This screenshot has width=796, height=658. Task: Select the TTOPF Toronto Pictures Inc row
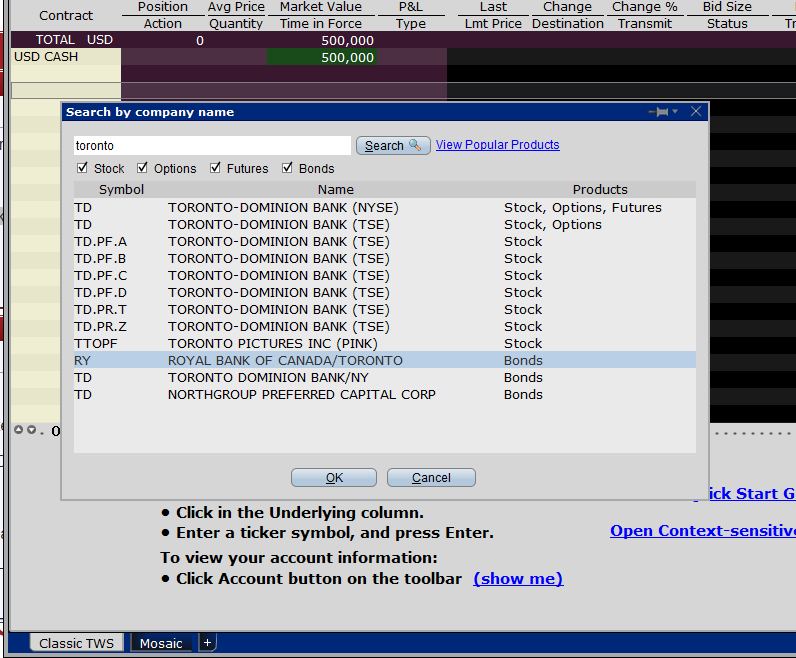[x=385, y=344]
